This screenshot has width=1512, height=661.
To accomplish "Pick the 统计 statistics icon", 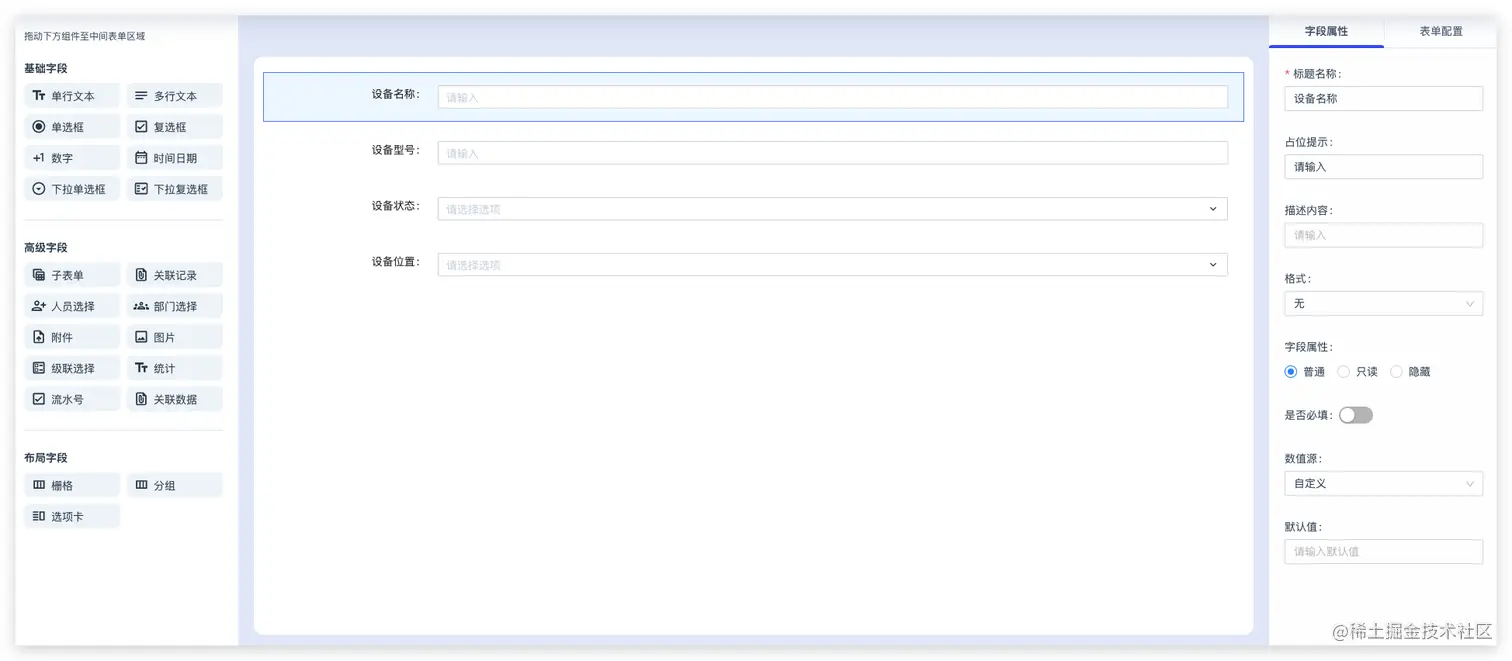I will click(141, 368).
